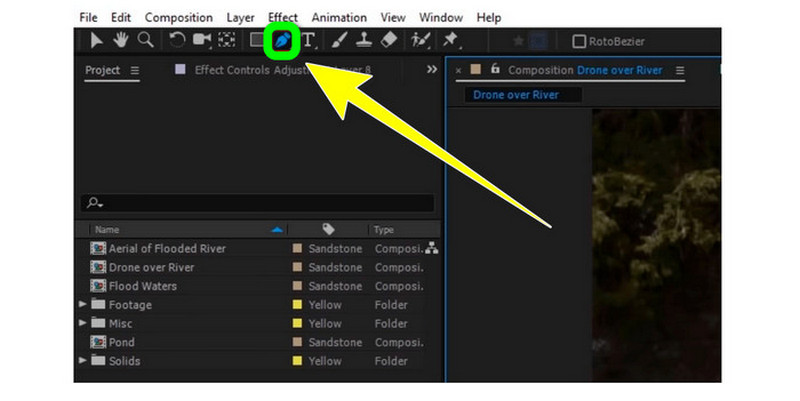Expand the Footage folder
800x401 pixels.
point(83,304)
